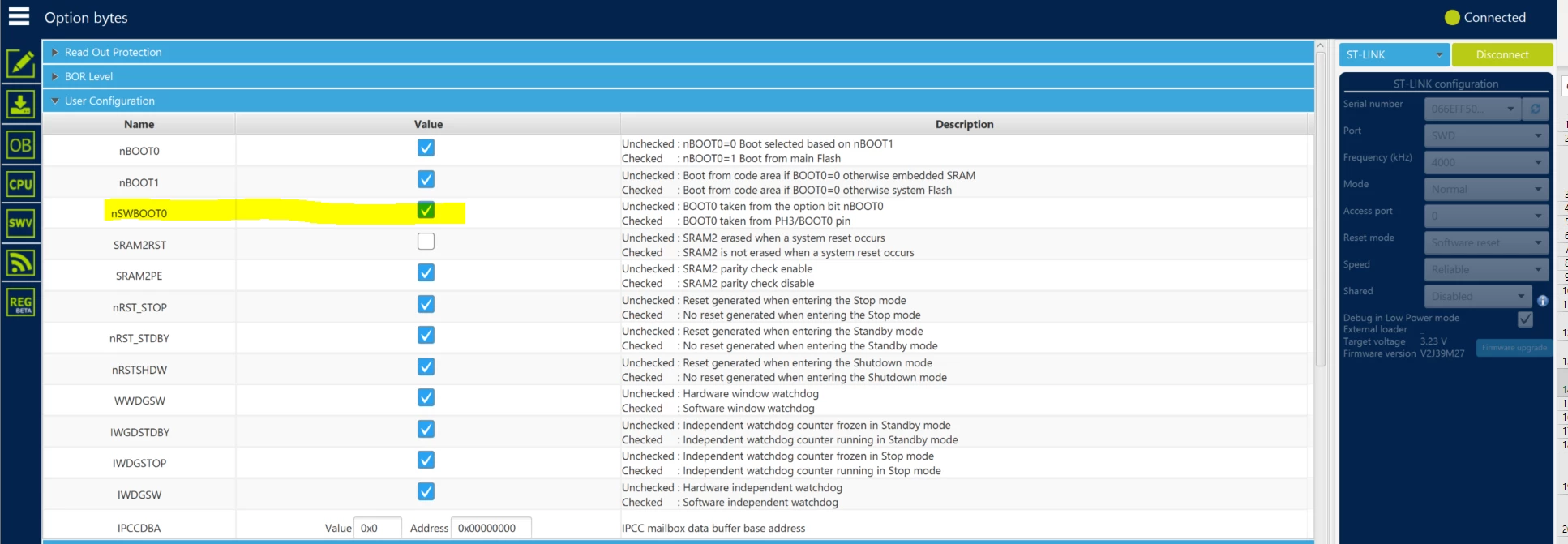Open the Shared Disabled dropdown
The height and width of the screenshot is (544, 1568).
[1477, 296]
